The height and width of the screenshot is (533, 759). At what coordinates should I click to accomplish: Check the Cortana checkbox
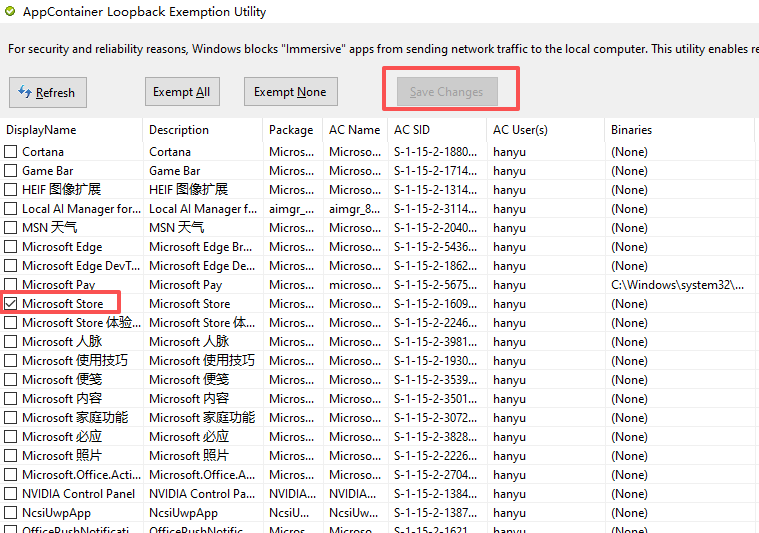coord(10,152)
